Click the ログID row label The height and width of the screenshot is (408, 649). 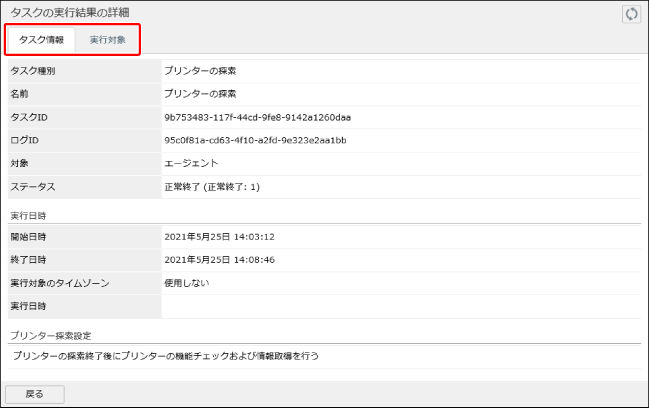24,140
